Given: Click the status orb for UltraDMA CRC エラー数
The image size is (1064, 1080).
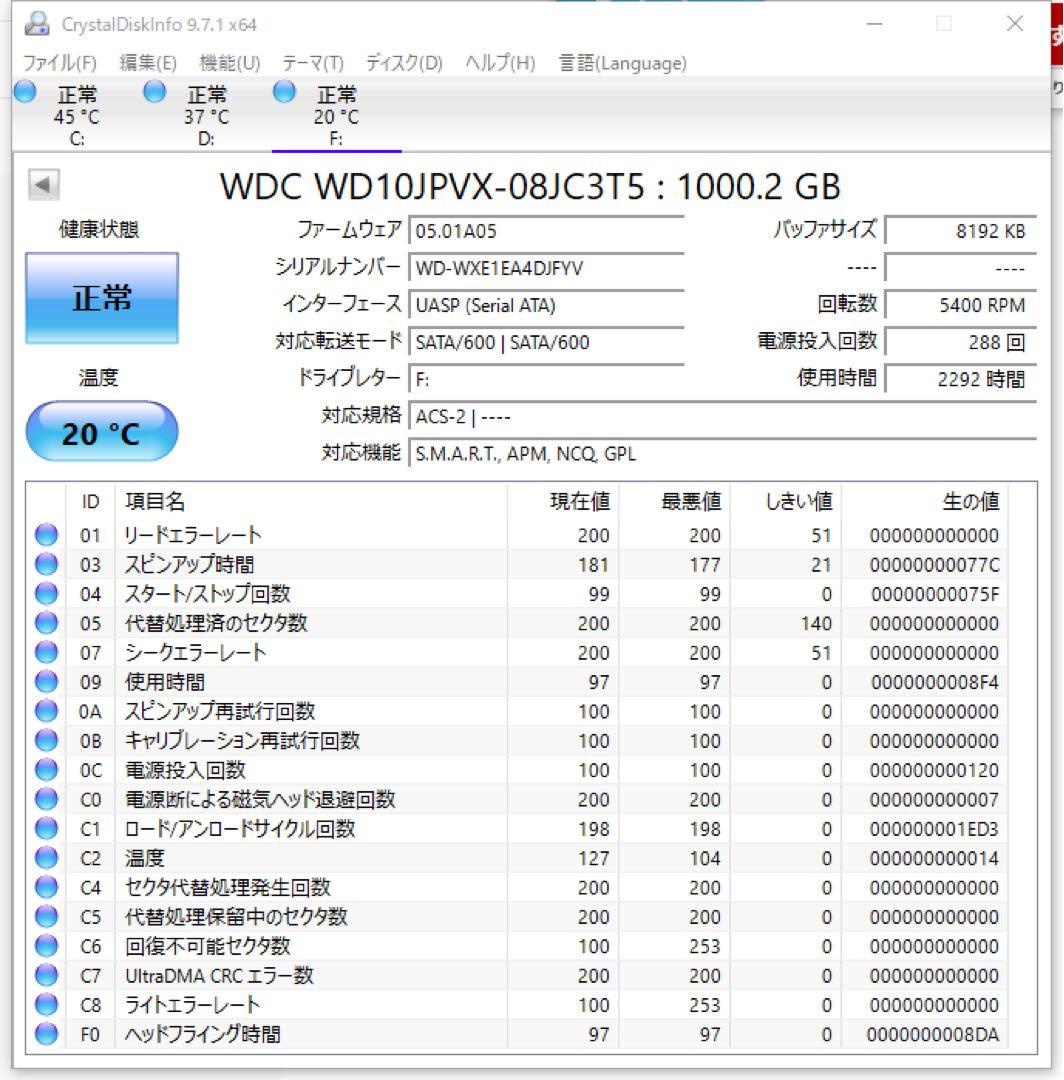Looking at the screenshot, I should (x=46, y=975).
